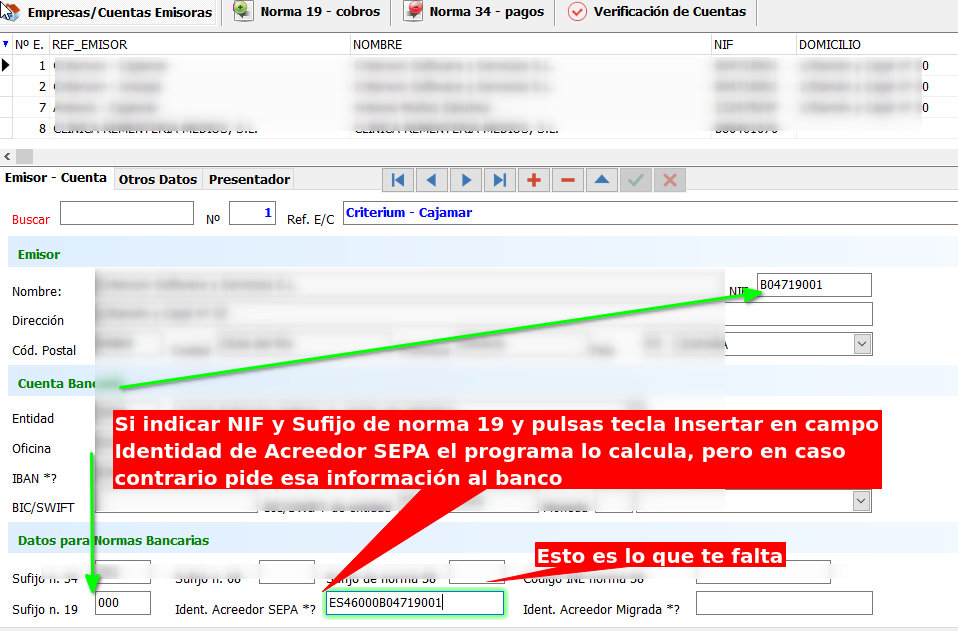Sort by REF_EMISOR column header
Image resolution: width=958 pixels, height=631 pixels.
(200, 45)
